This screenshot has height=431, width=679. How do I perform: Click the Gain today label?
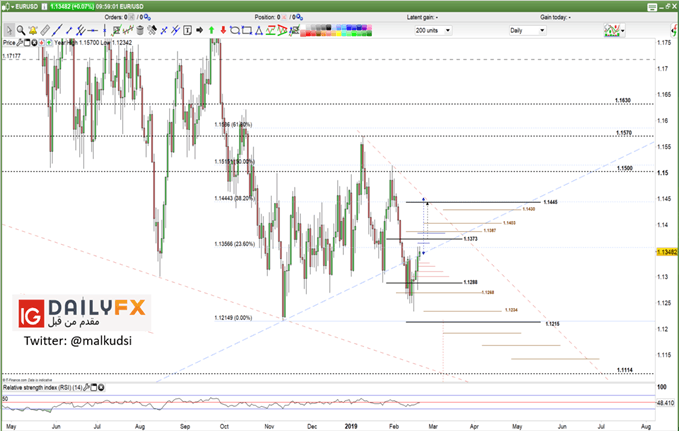pos(555,17)
